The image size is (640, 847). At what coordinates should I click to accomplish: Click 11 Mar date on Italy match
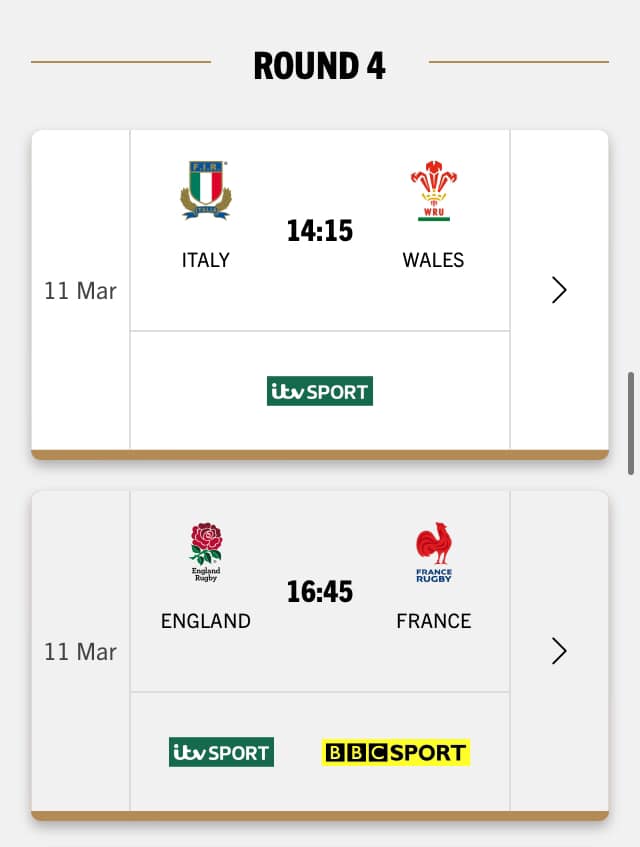[80, 291]
